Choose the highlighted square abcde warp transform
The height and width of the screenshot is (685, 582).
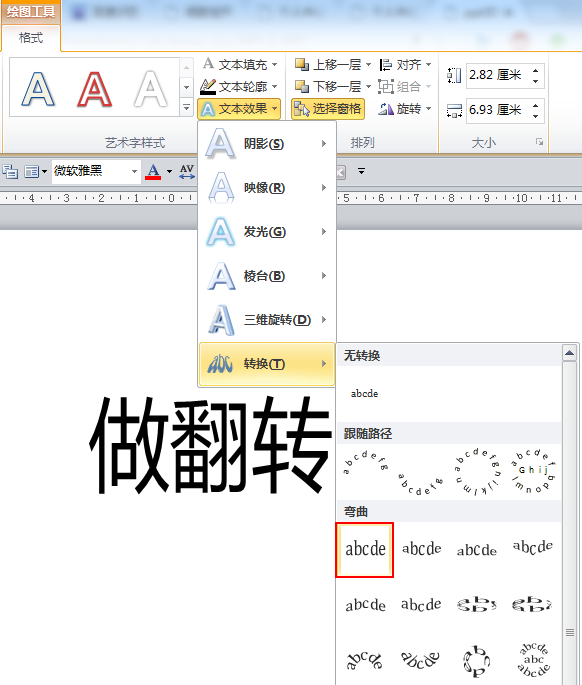point(365,550)
